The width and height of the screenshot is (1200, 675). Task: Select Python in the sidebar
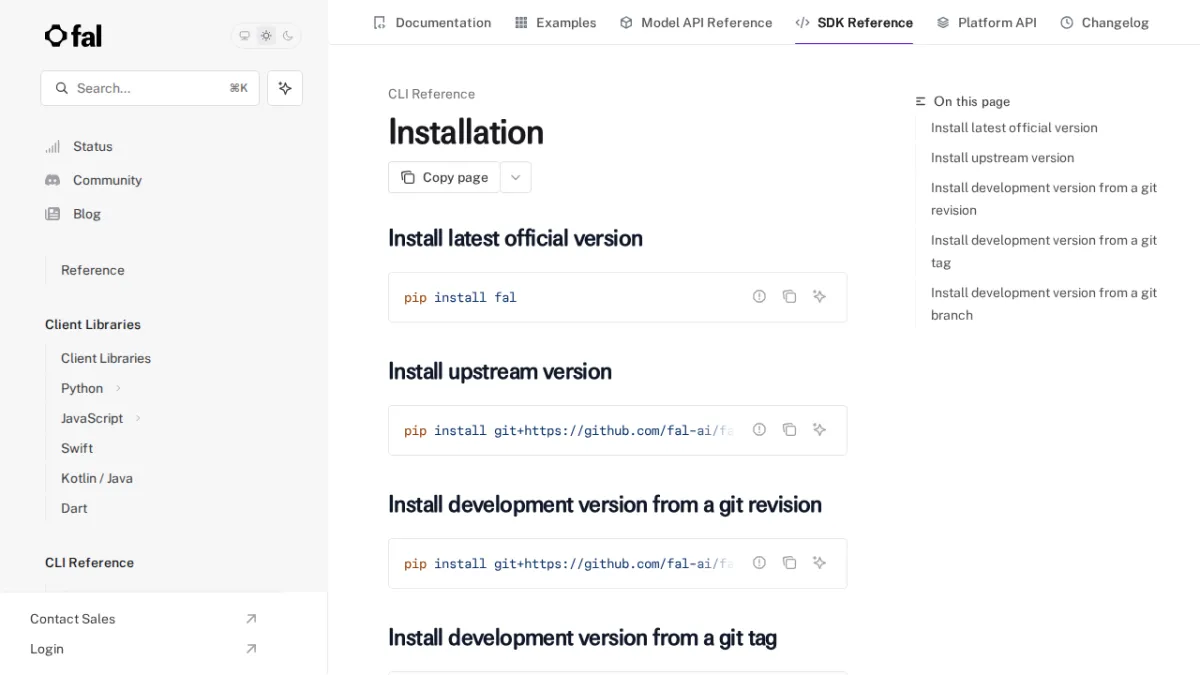tap(82, 388)
